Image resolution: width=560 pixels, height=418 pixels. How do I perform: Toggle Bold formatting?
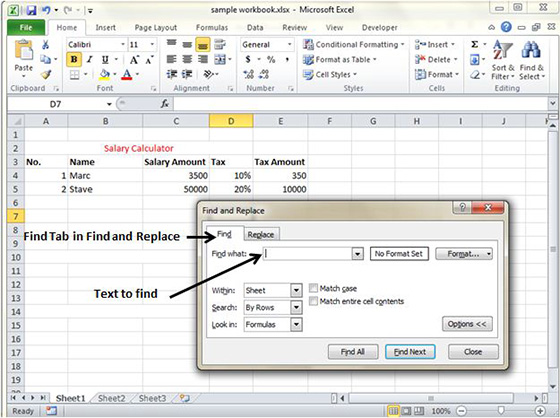point(74,59)
